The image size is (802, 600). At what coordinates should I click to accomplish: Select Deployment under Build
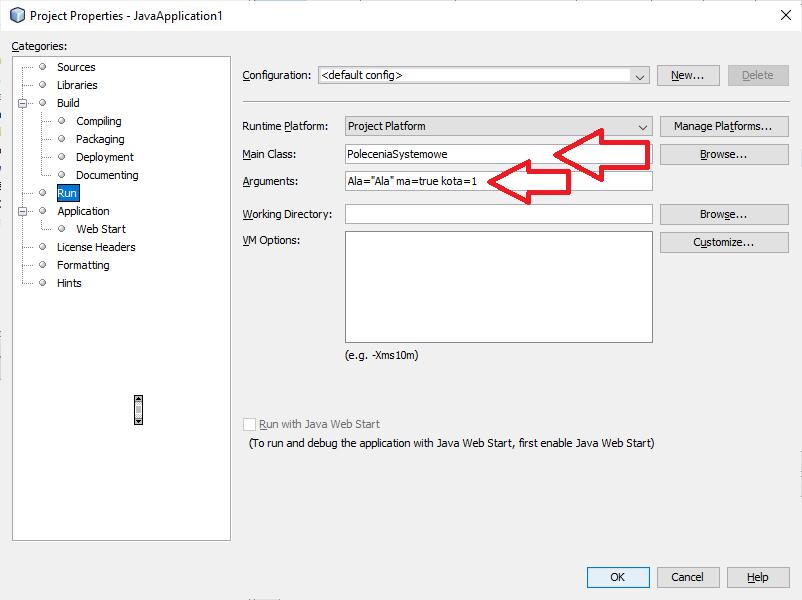coord(104,157)
